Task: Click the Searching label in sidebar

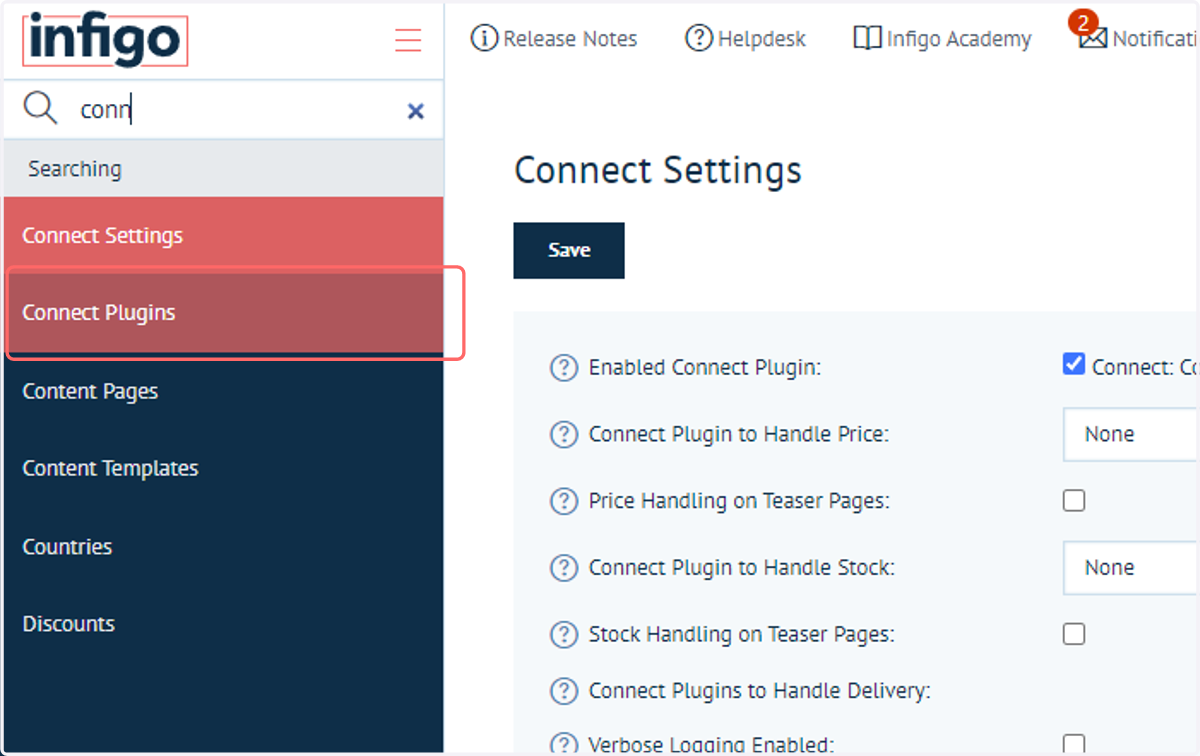Action: pyautogui.click(x=75, y=168)
